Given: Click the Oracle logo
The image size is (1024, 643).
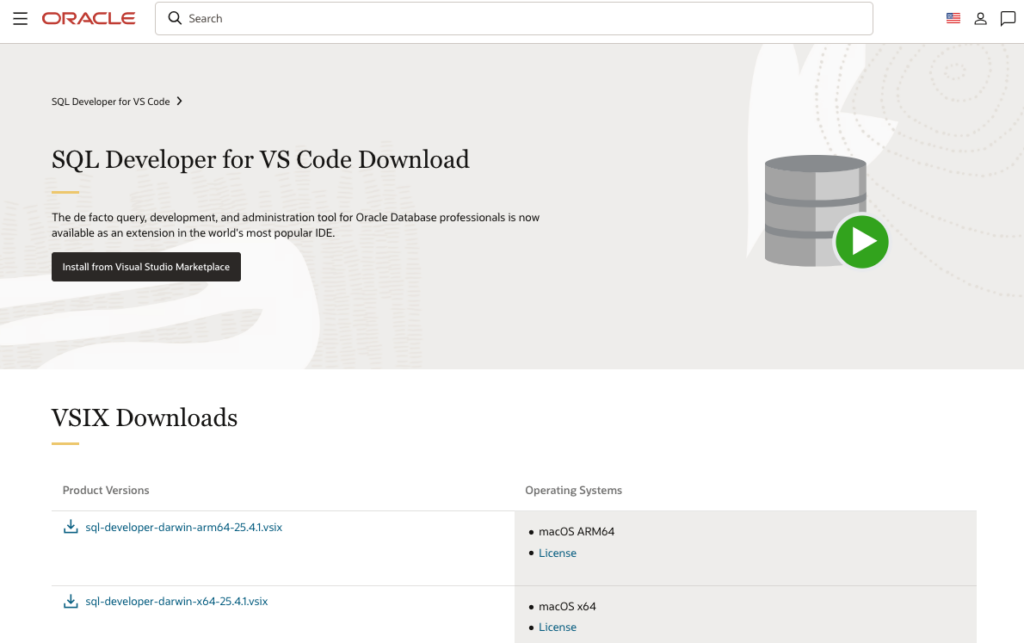Looking at the screenshot, I should [89, 19].
